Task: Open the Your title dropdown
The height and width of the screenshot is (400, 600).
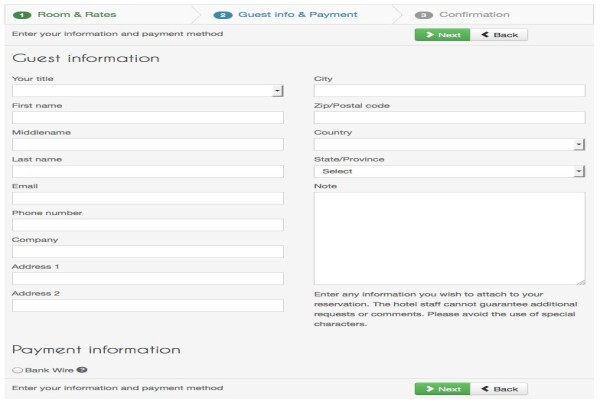Action: click(148, 91)
